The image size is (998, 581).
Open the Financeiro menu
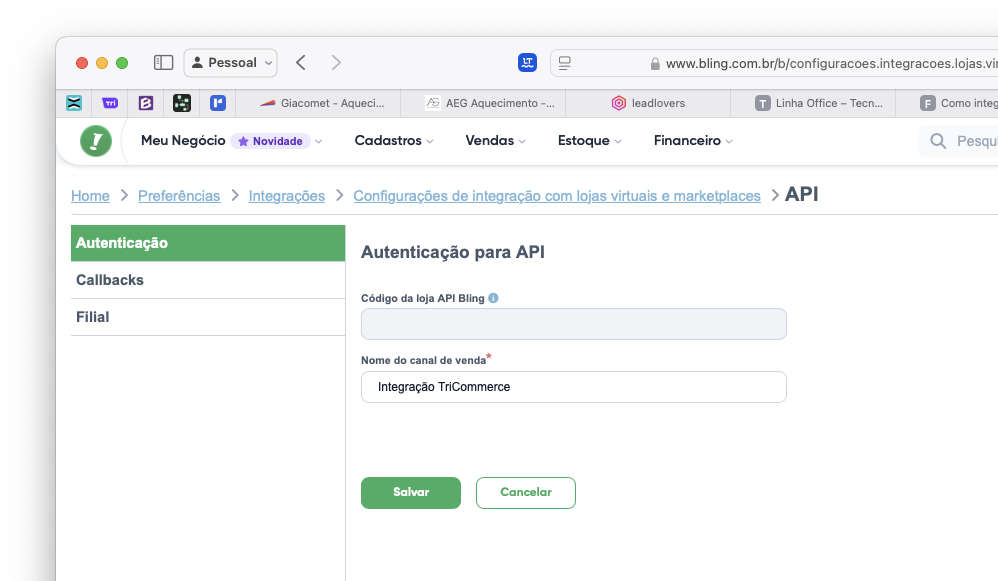coord(687,141)
